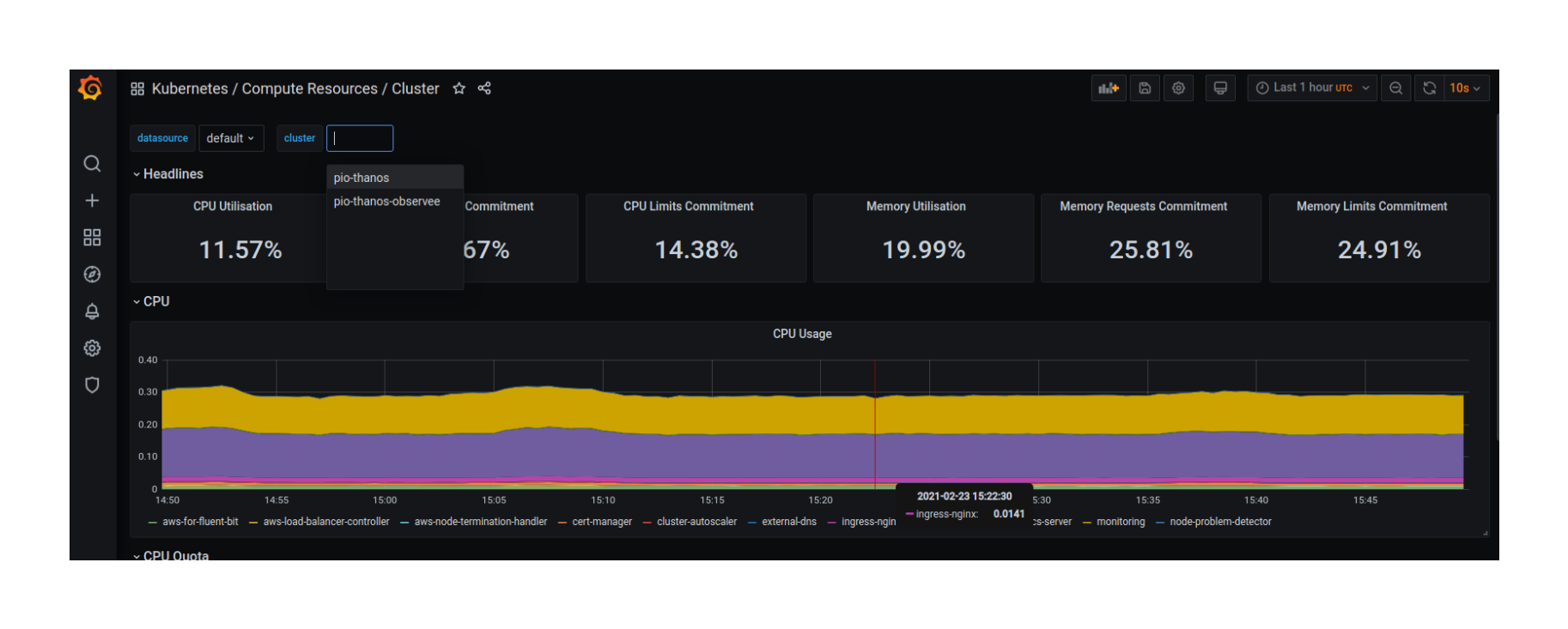1568x629 pixels.
Task: Open Memory Utilisation panel title
Action: tap(916, 206)
